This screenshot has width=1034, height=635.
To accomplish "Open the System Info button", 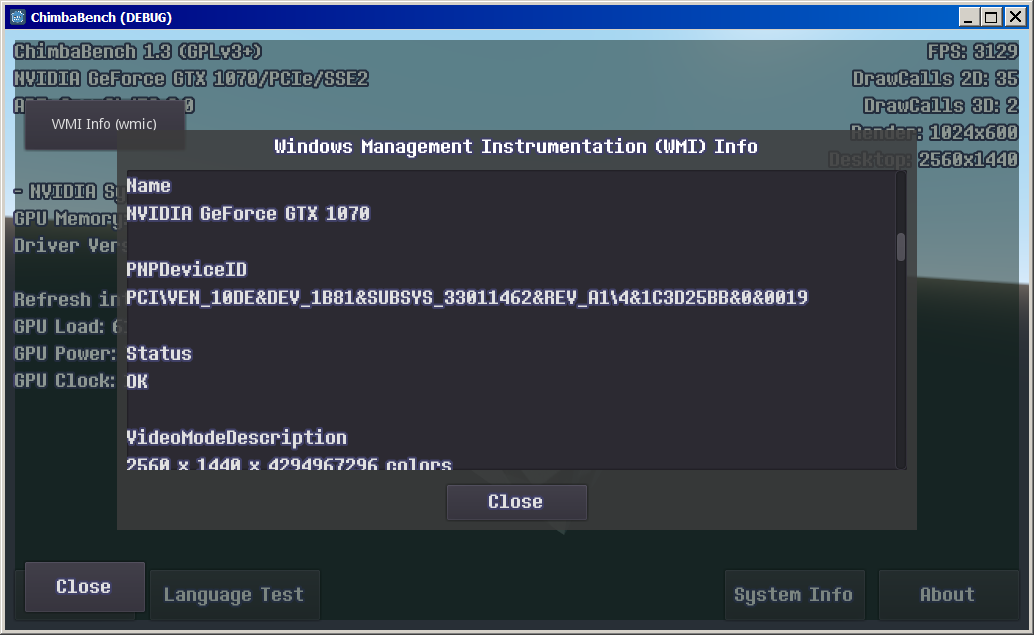I will (794, 595).
